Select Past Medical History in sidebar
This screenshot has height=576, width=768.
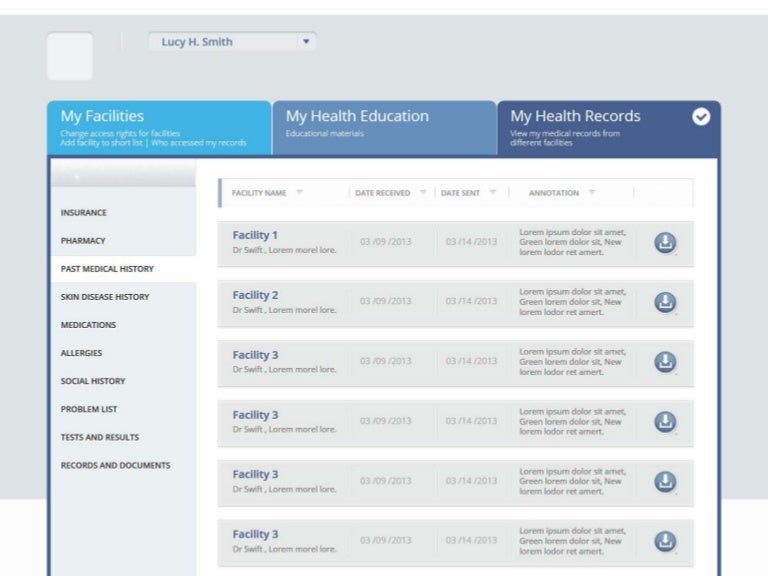pos(123,269)
